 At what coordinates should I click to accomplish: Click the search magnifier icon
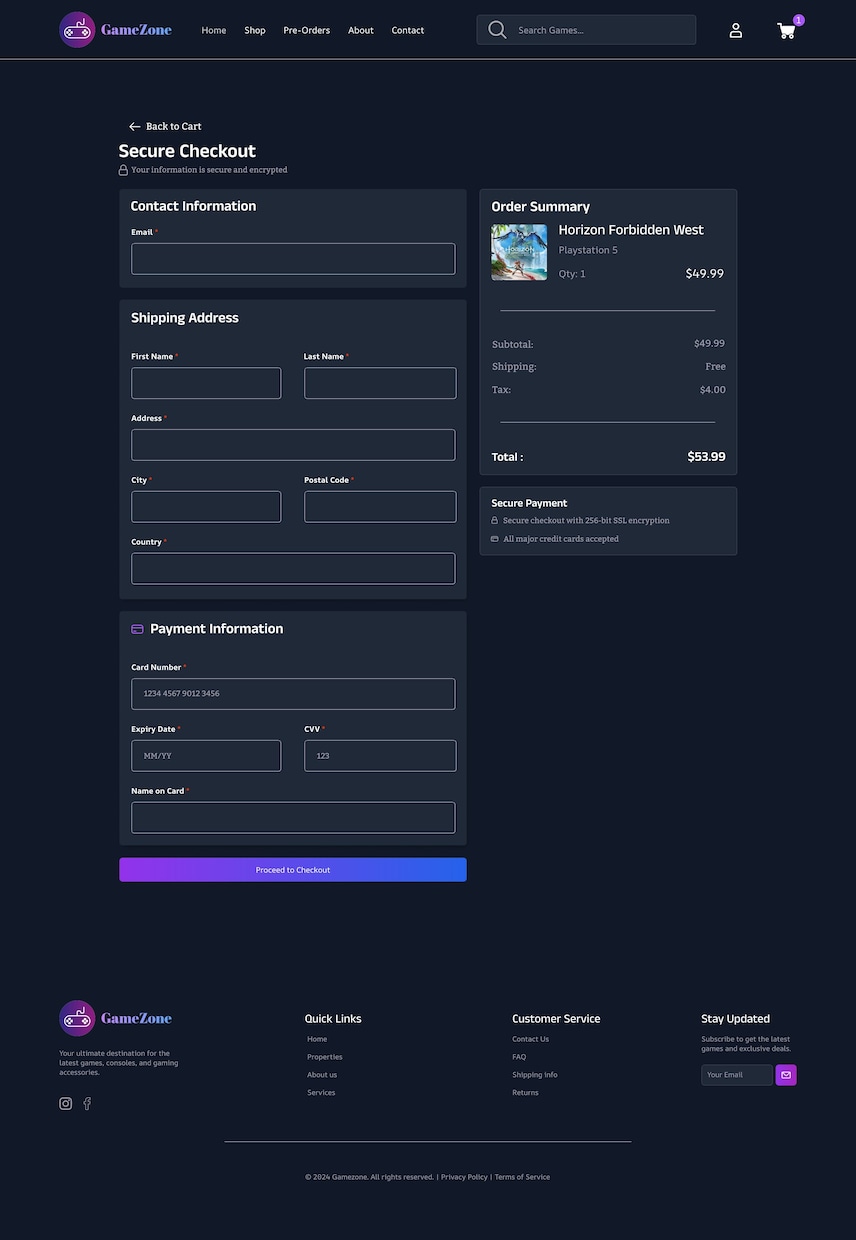[x=497, y=30]
